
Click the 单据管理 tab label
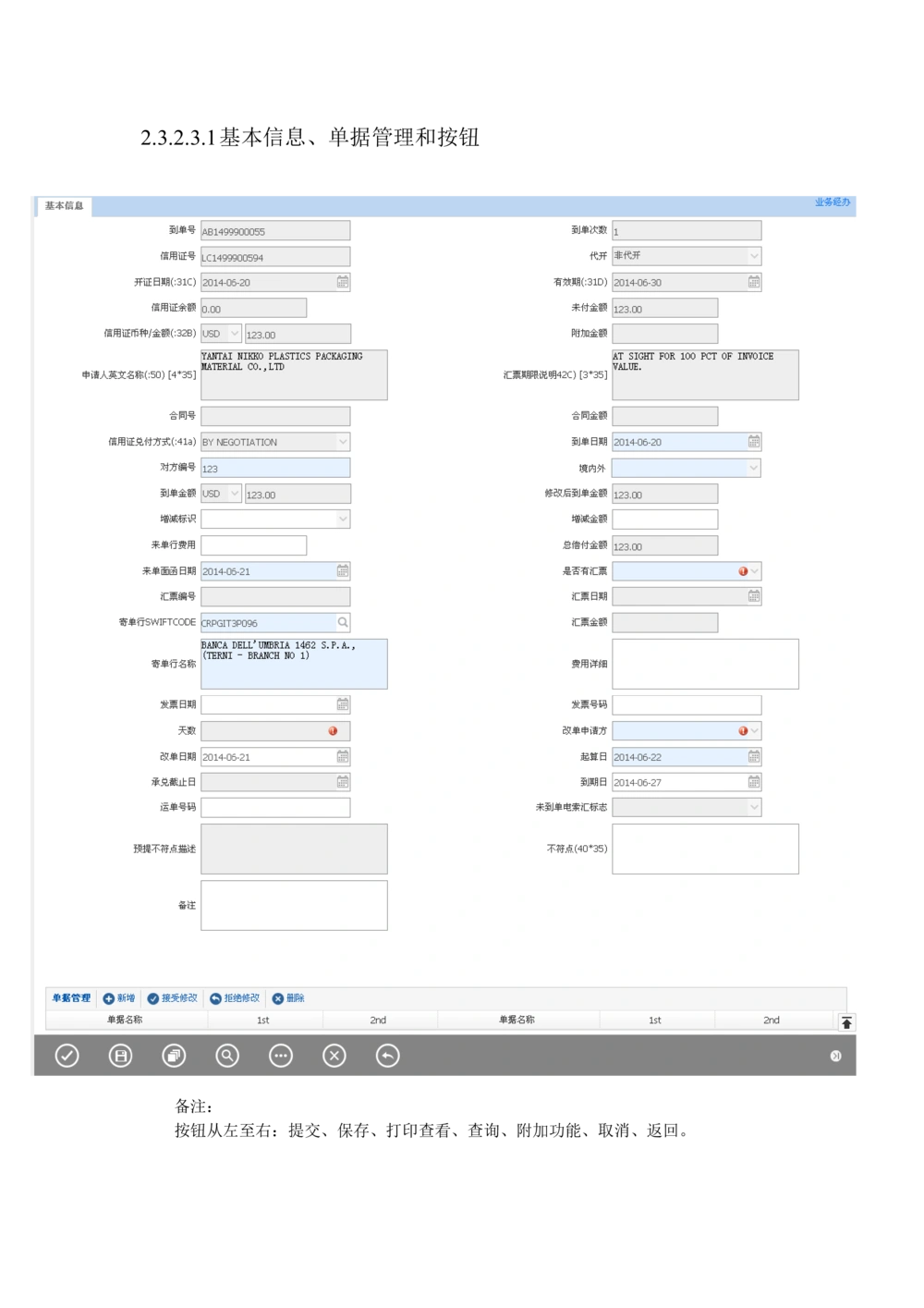click(x=69, y=998)
